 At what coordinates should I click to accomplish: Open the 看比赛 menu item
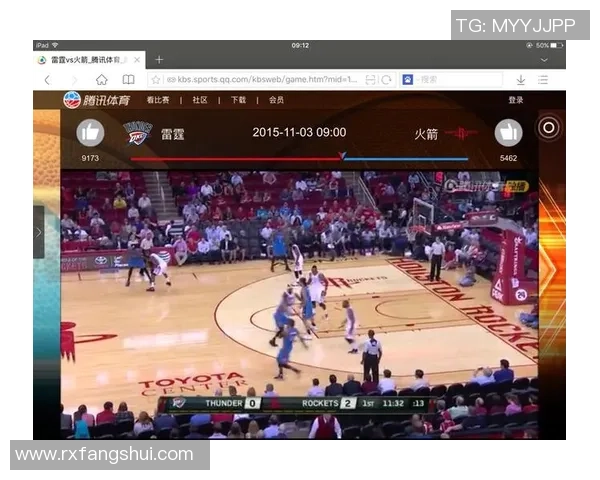[x=158, y=100]
